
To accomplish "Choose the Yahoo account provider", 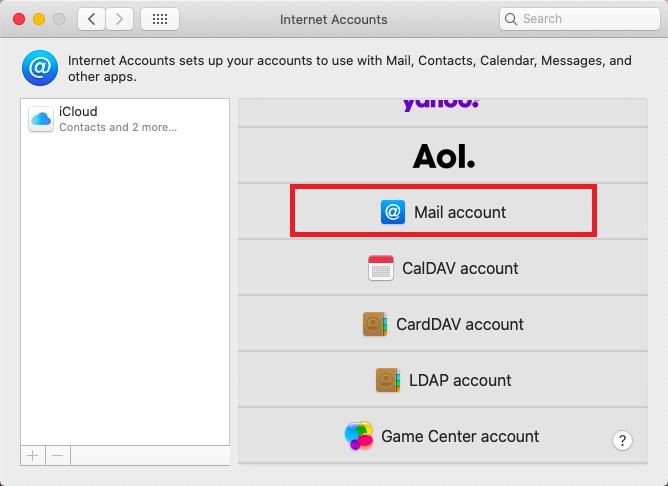I will click(443, 113).
